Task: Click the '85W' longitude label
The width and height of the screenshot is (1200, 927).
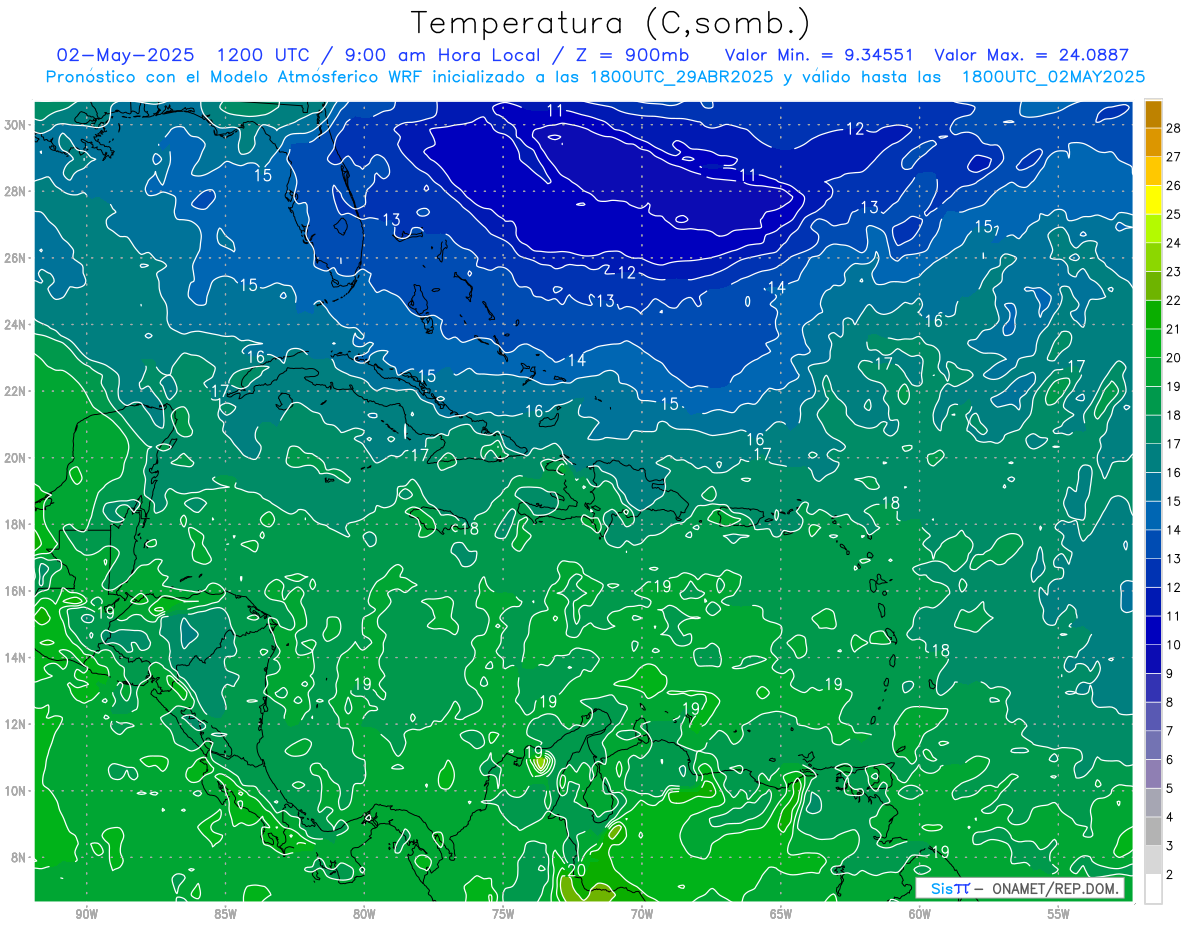Action: tap(226, 914)
